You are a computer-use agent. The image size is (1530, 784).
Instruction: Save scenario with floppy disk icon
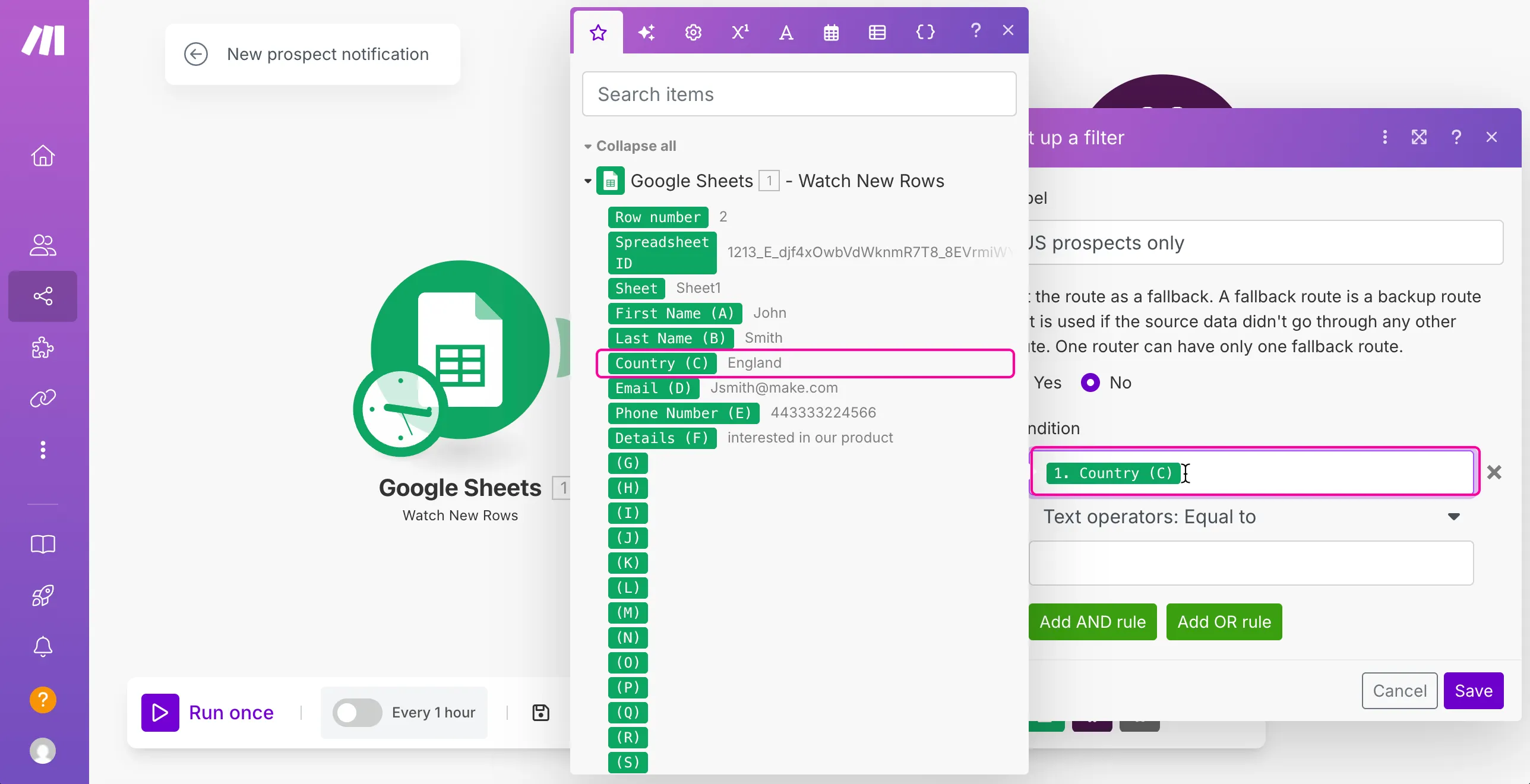click(540, 712)
